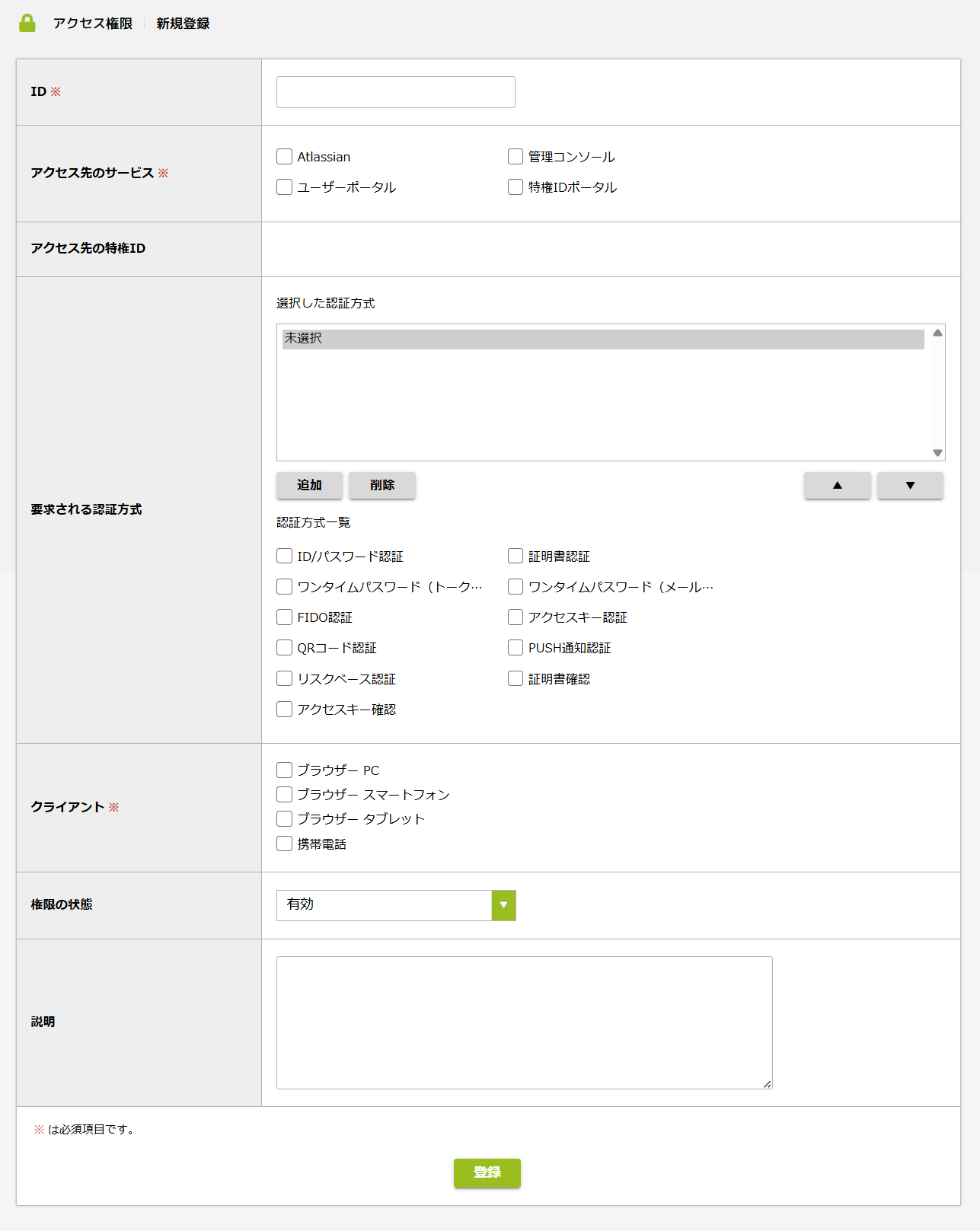Move selected method down with ▼ button
Viewport: 980px width, 1231px height.
[x=910, y=486]
